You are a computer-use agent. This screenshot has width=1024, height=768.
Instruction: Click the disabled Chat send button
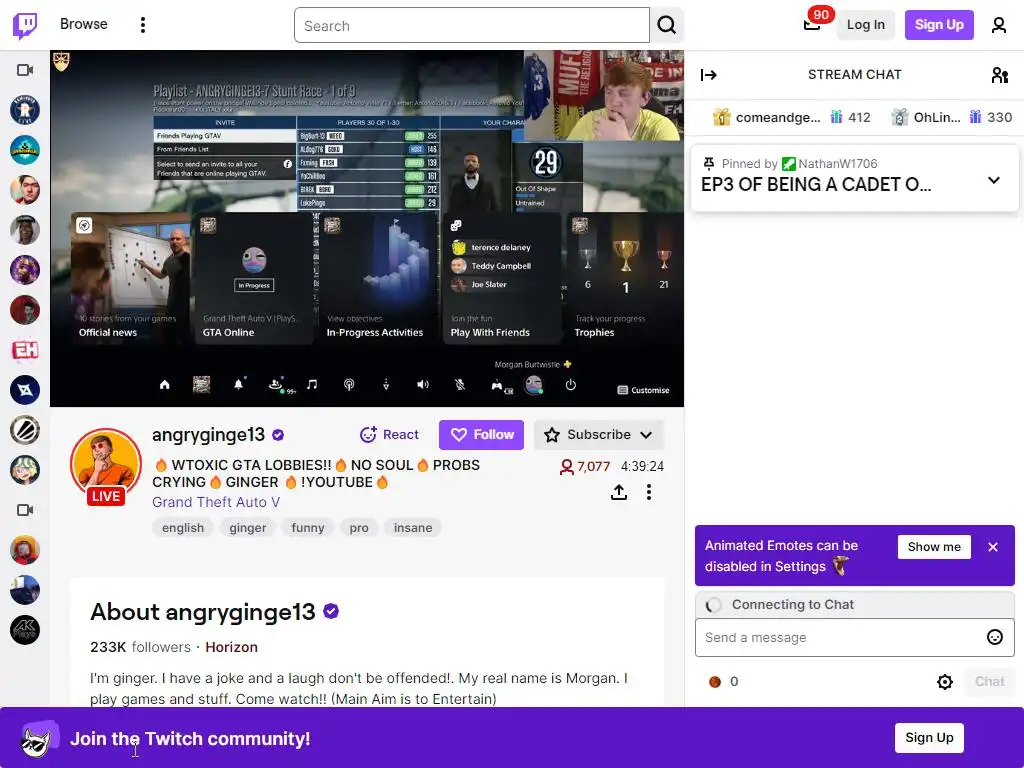click(989, 682)
